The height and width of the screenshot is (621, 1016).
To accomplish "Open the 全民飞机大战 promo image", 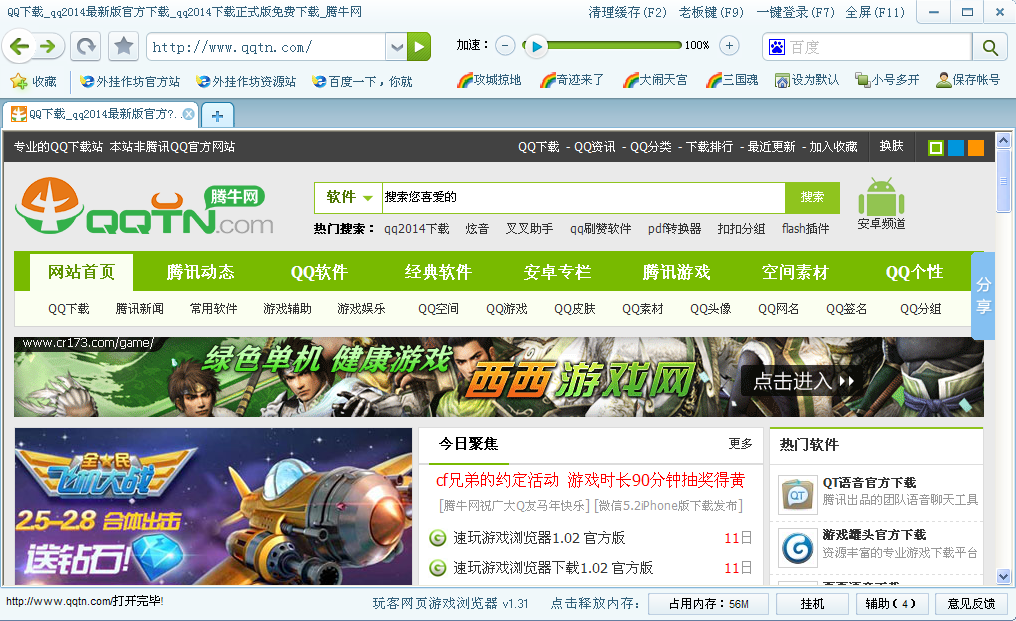I will 213,506.
